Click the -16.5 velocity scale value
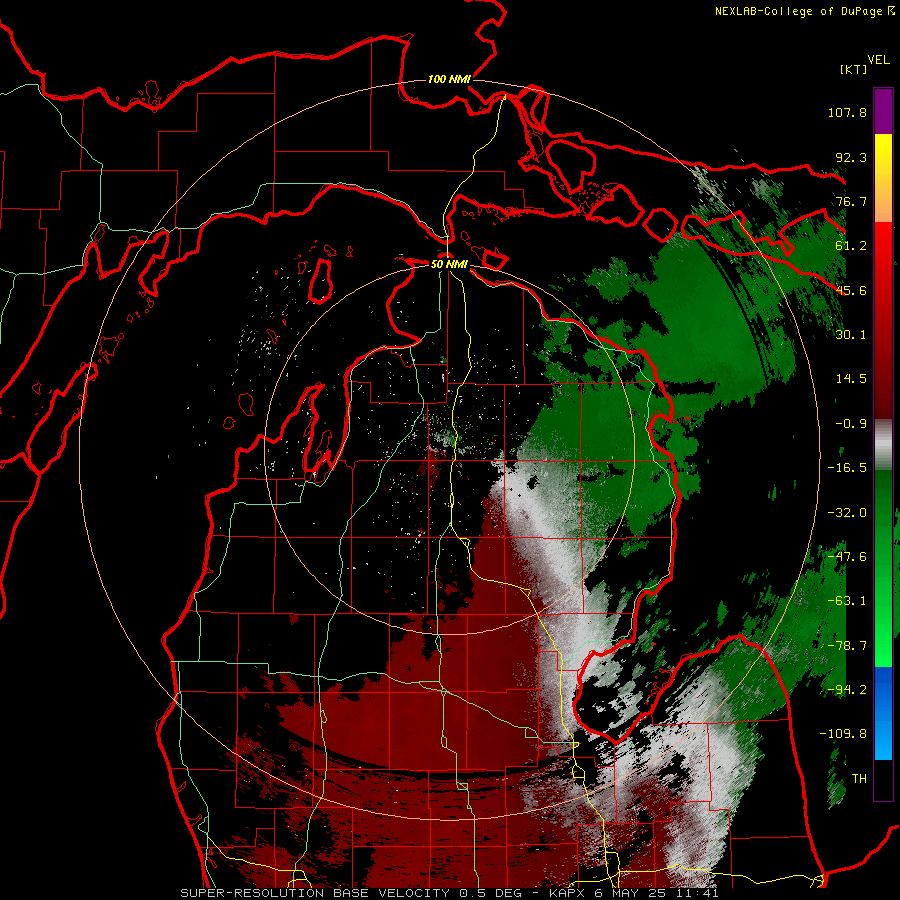900x900 pixels. [x=847, y=468]
